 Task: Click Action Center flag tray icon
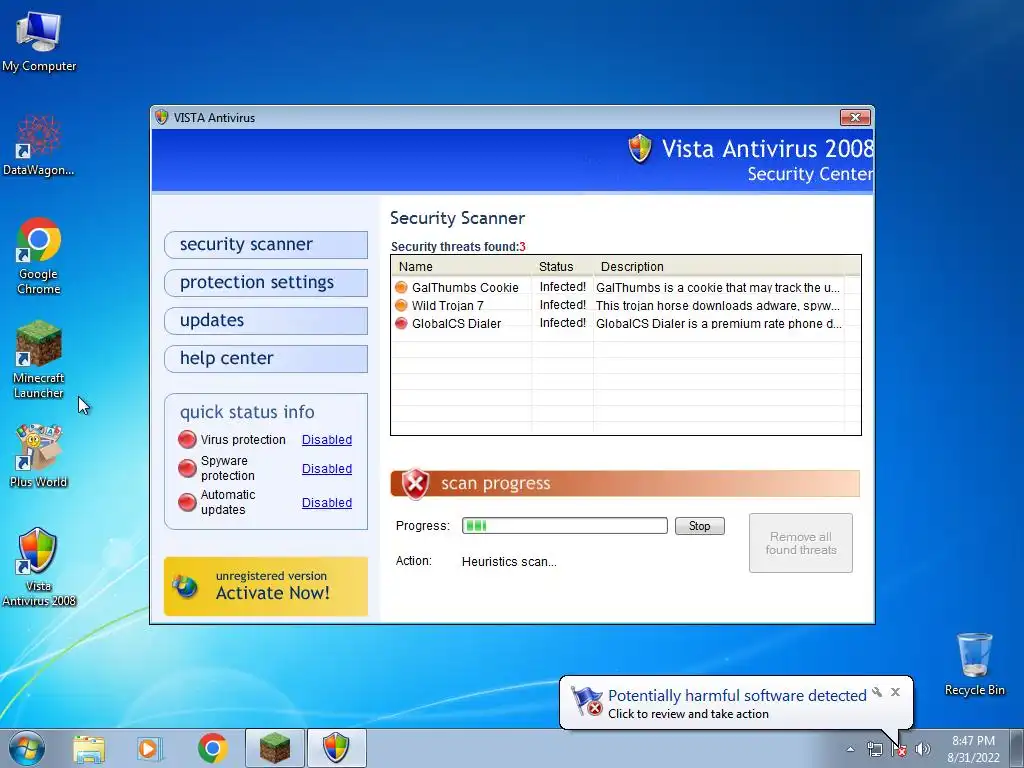tap(899, 749)
